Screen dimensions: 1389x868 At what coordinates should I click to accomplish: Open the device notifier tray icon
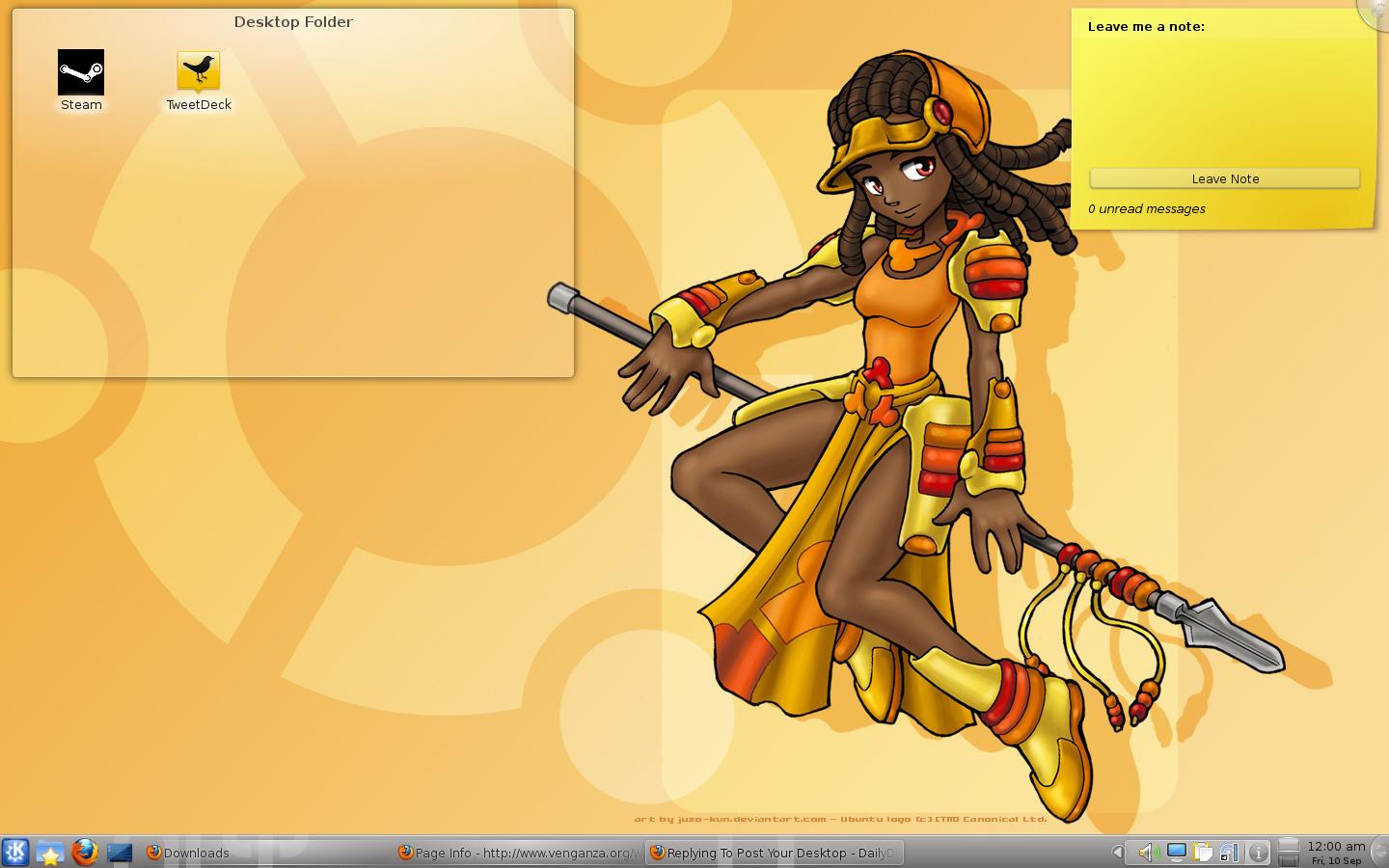coord(1230,853)
